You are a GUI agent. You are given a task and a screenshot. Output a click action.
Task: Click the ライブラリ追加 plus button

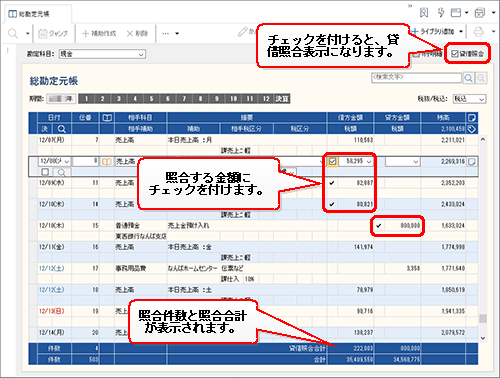click(433, 32)
